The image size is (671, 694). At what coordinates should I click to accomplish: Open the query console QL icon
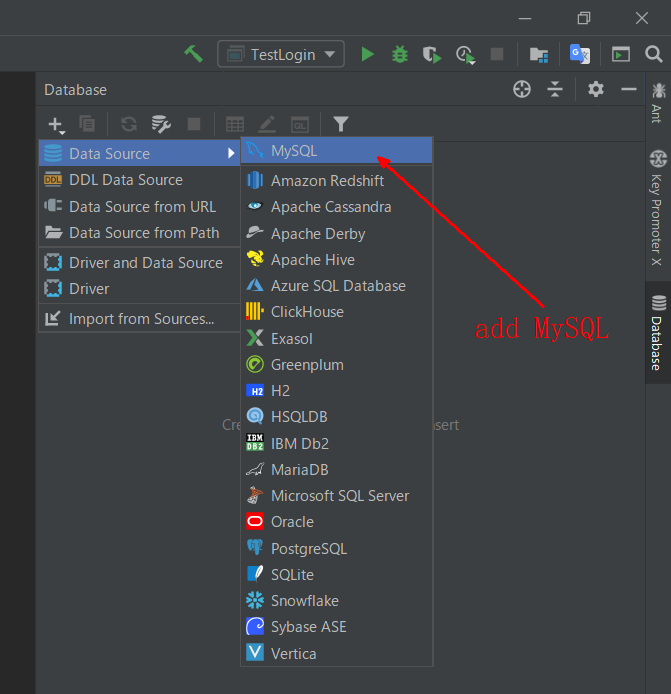tap(300, 125)
